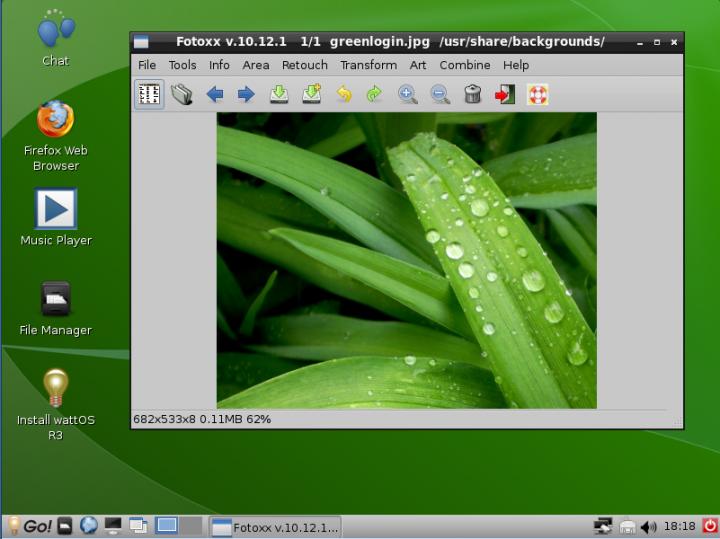Click the status text 682x533x8 0.11MB 62%
The image size is (720, 539).
tap(202, 419)
